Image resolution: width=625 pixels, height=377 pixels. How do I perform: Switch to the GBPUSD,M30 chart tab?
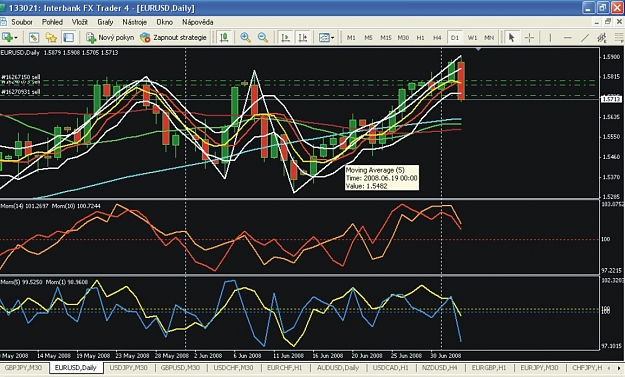coord(180,368)
